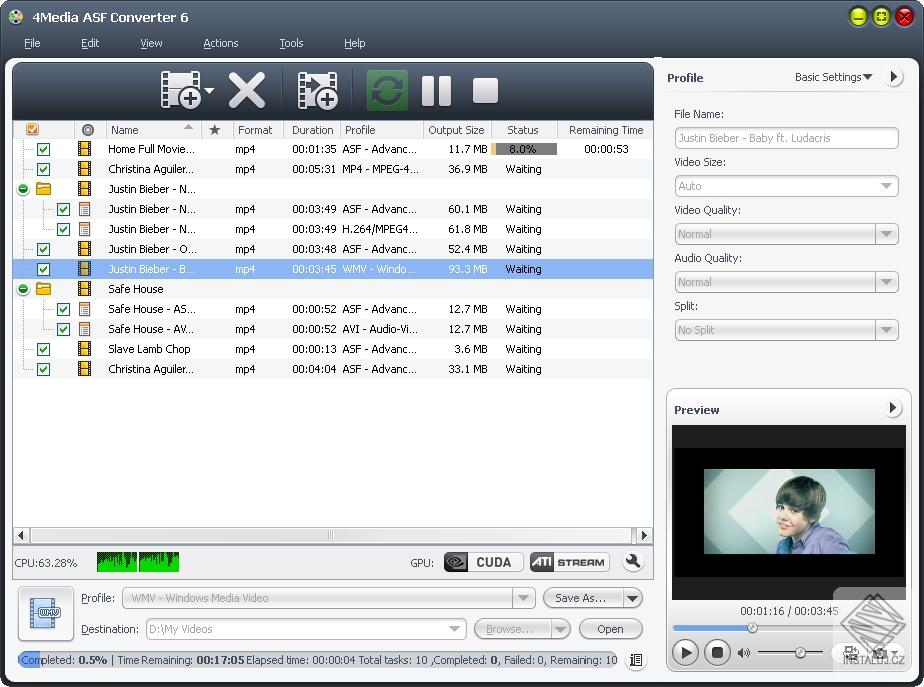The height and width of the screenshot is (687, 924).
Task: Open the Split dropdown
Action: tap(886, 330)
